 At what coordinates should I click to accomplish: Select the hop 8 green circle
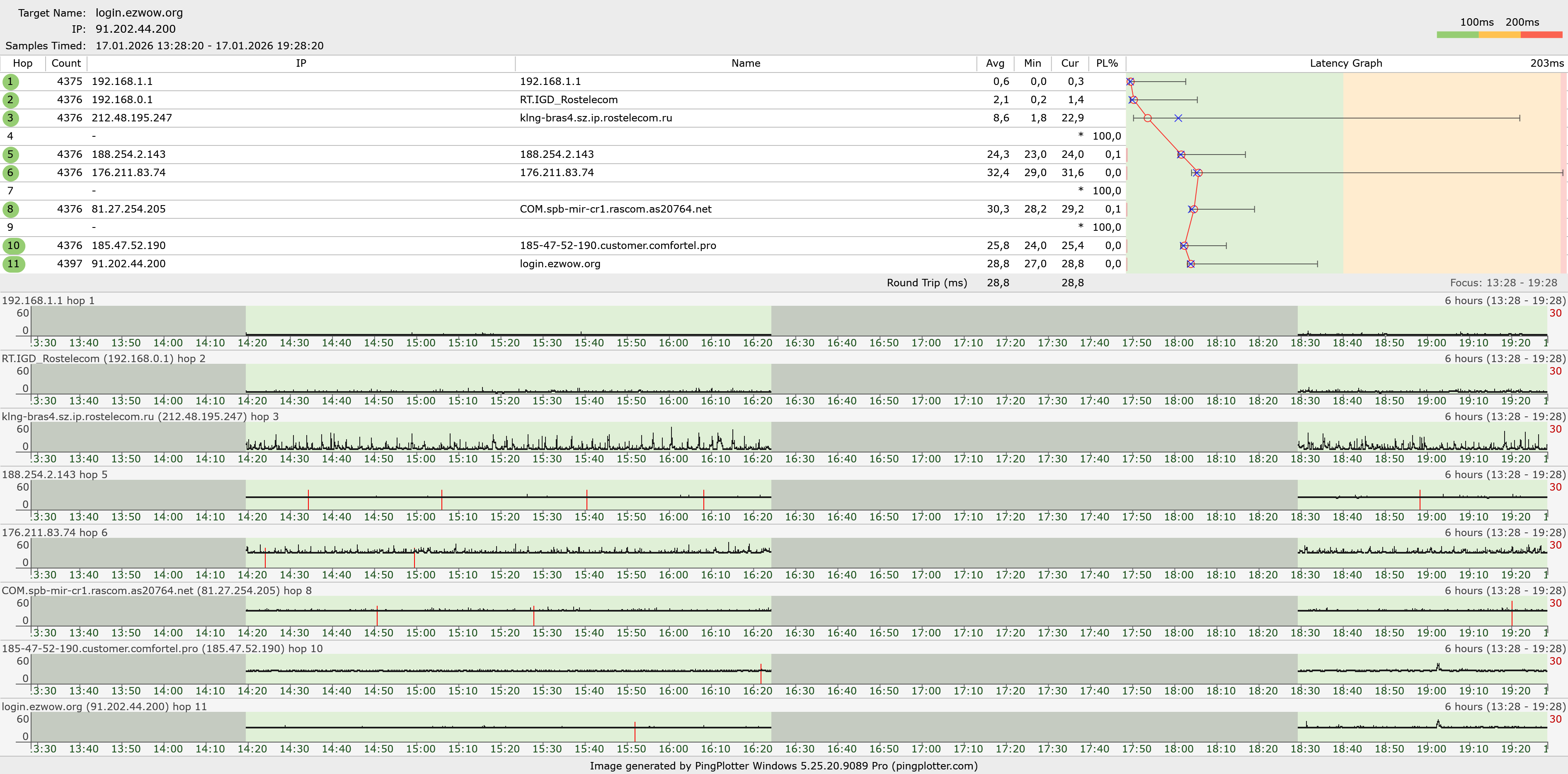click(10, 209)
